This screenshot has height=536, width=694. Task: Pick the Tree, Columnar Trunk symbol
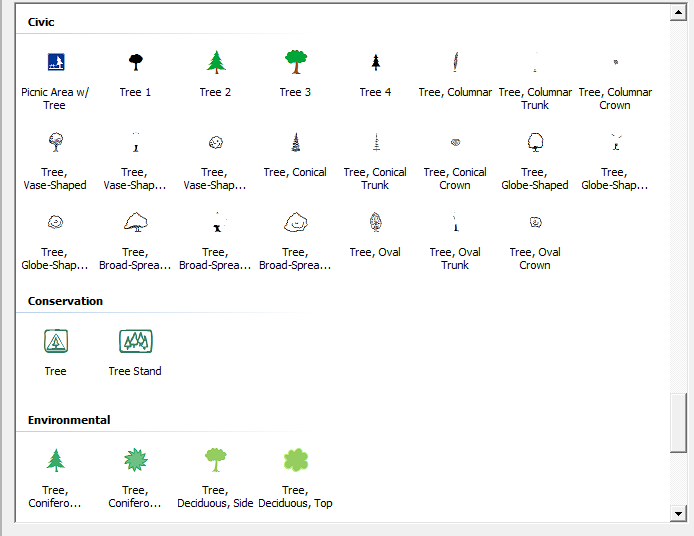tap(536, 62)
